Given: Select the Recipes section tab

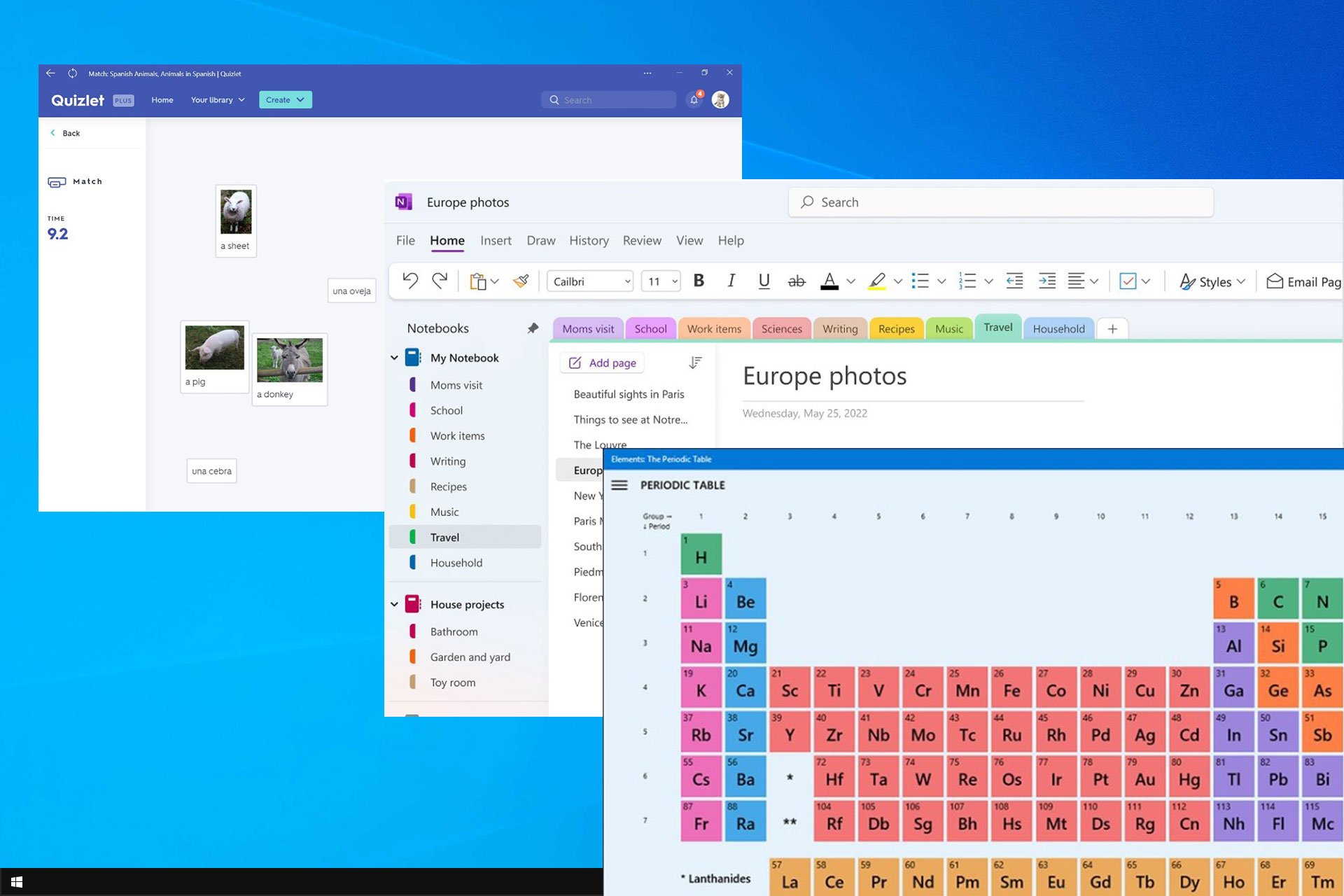Looking at the screenshot, I should (x=896, y=329).
